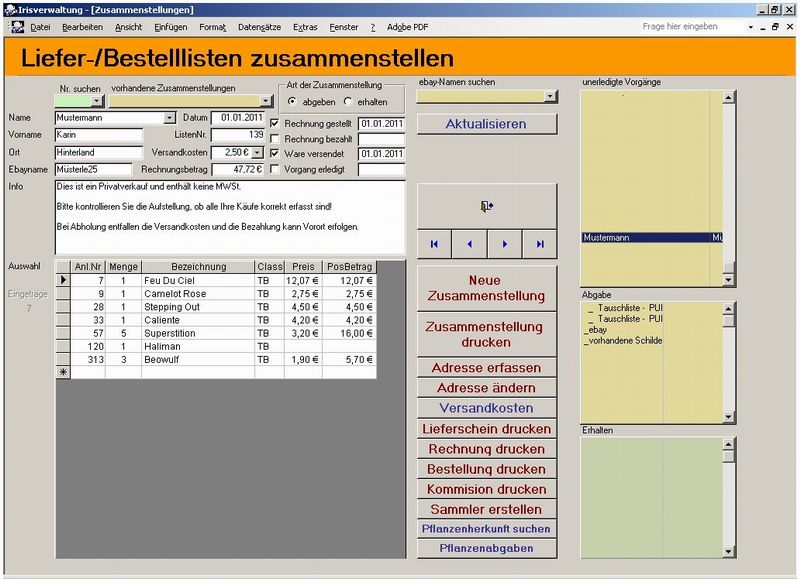Click the Ebayname field
The width and height of the screenshot is (800, 579).
(93, 169)
